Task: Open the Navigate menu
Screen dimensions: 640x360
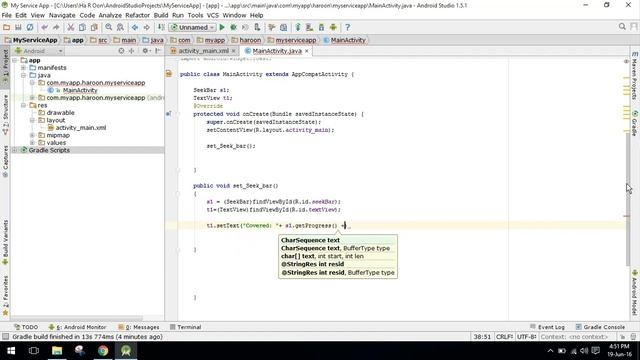Action: 62,15
